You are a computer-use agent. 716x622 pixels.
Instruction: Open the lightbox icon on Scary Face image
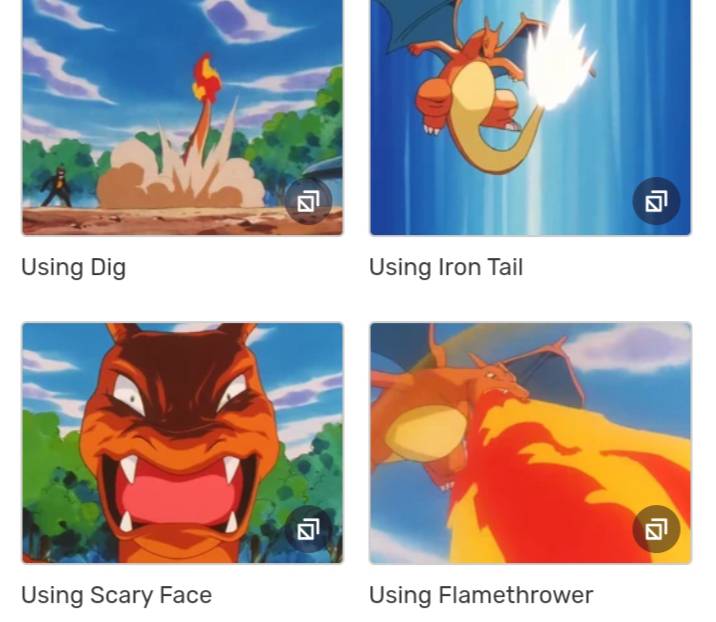coord(308,529)
